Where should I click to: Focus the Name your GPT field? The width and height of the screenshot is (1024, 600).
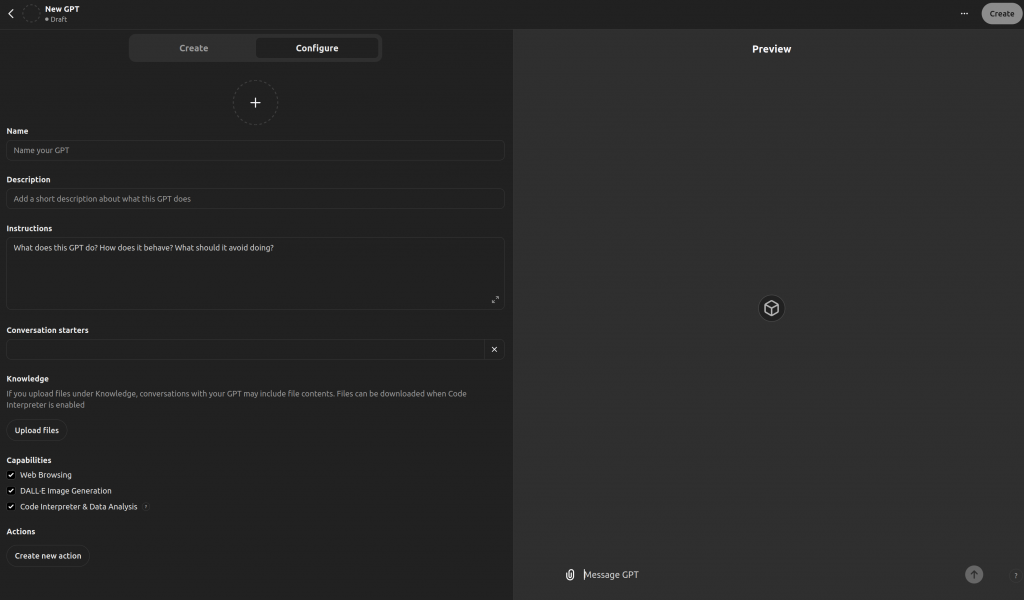255,150
